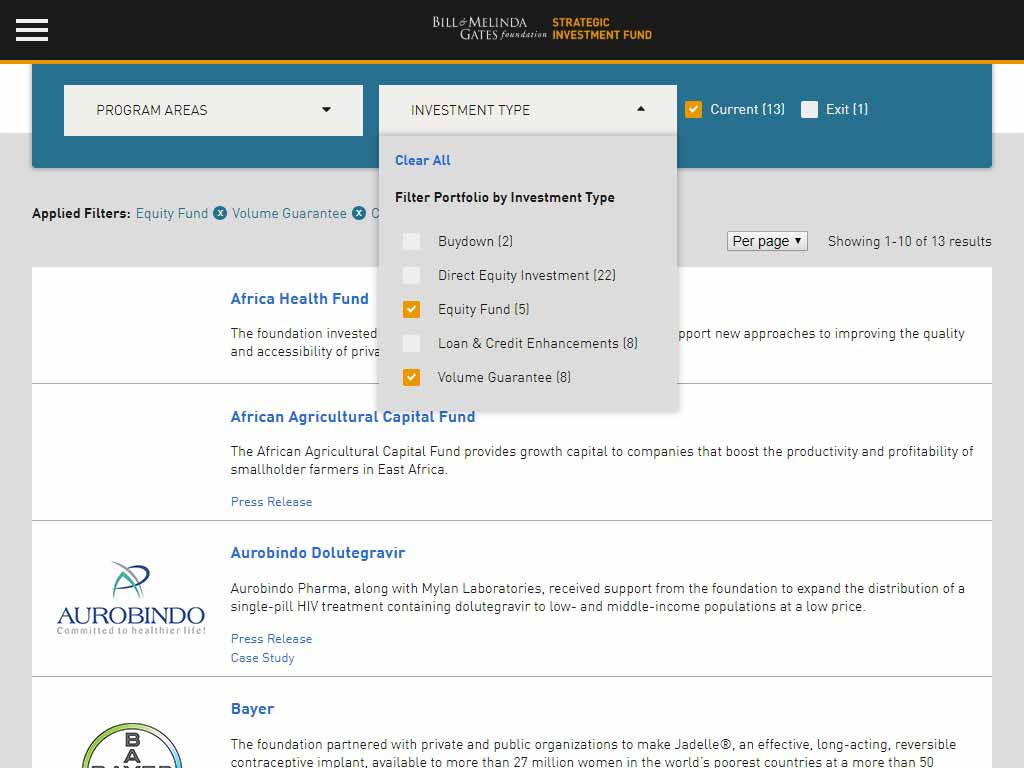
Task: Check the Buydown investment type
Action: 411,241
